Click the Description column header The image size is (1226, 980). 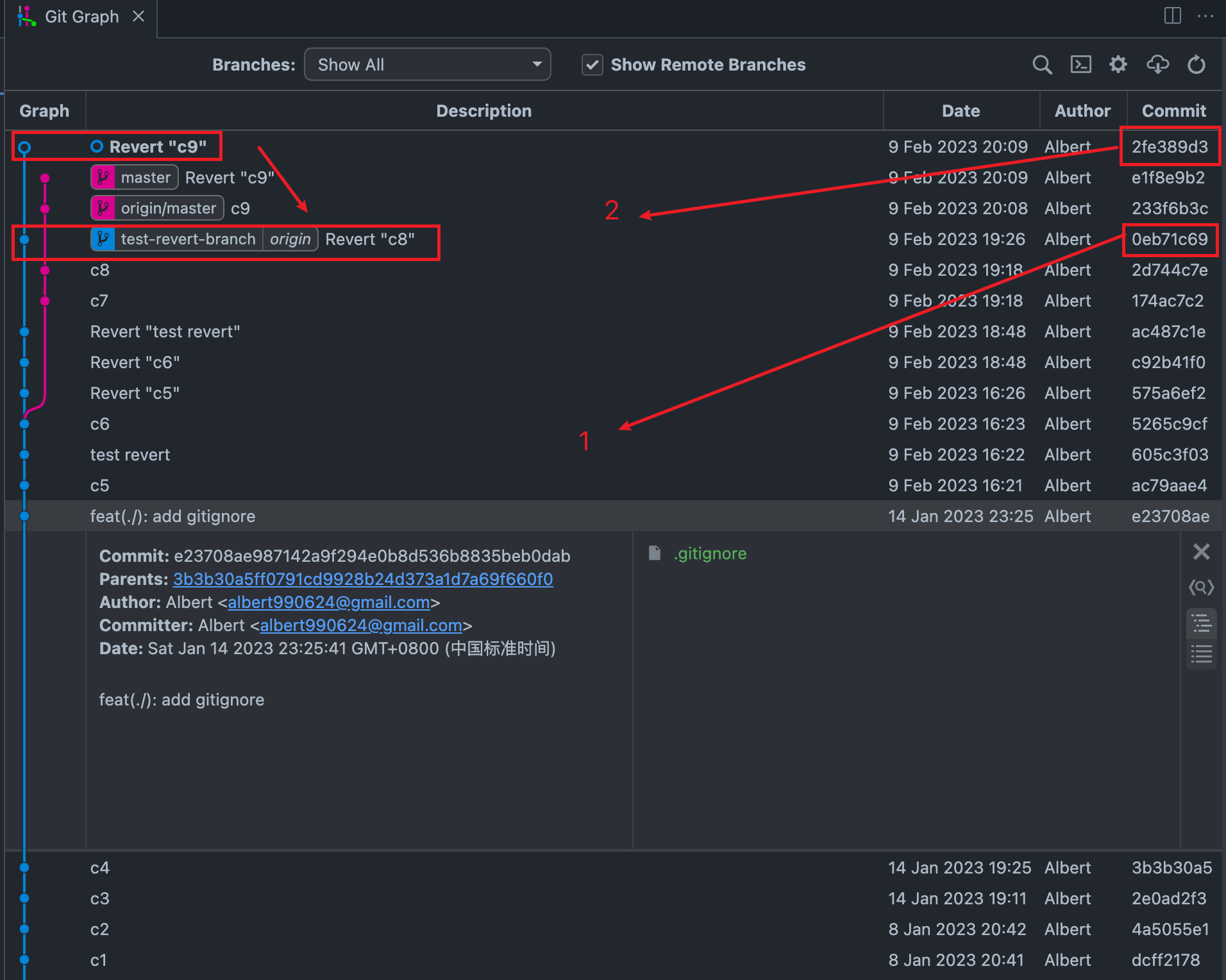click(x=484, y=111)
